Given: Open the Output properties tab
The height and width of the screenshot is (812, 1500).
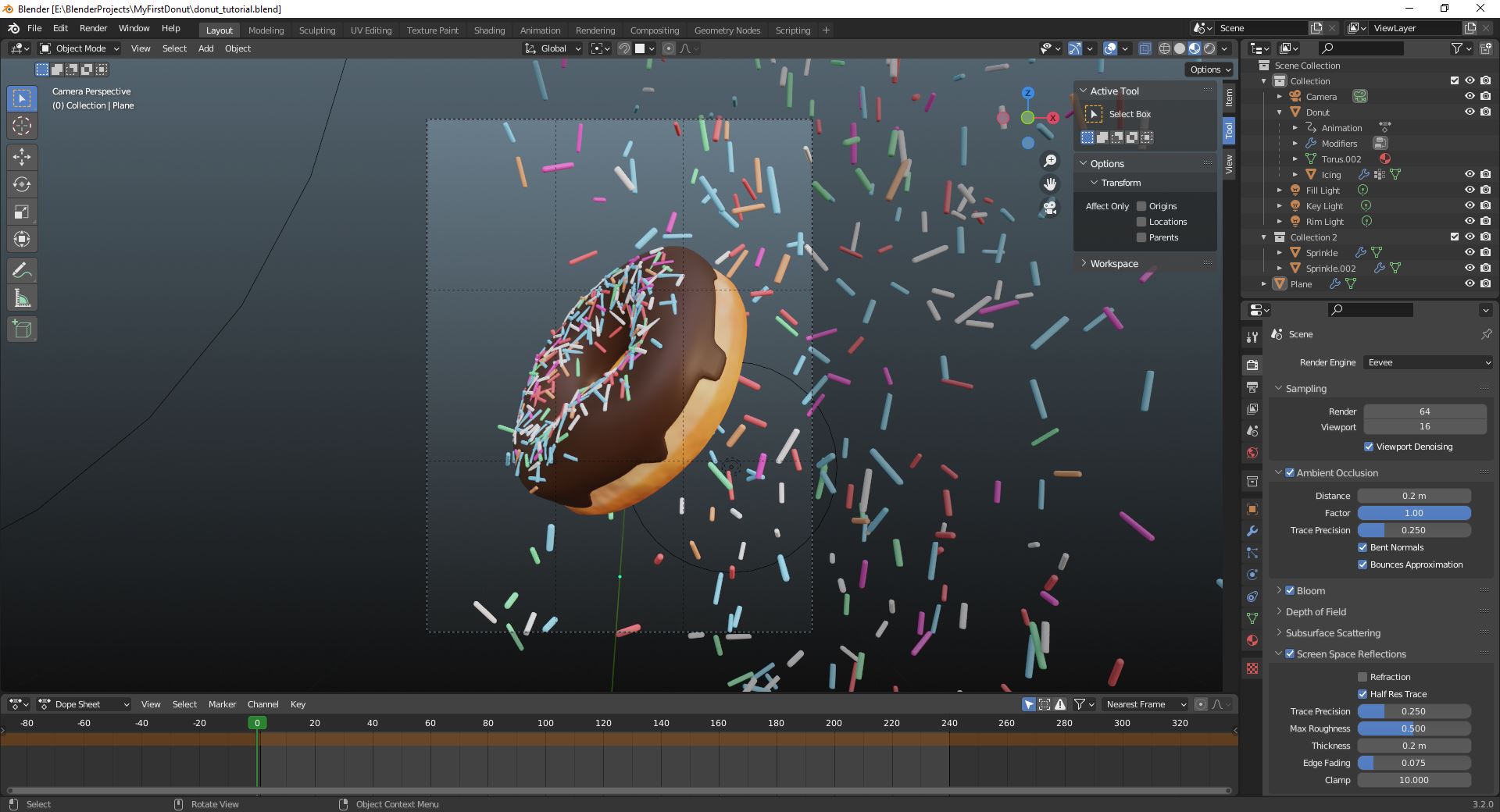Looking at the screenshot, I should [1252, 386].
